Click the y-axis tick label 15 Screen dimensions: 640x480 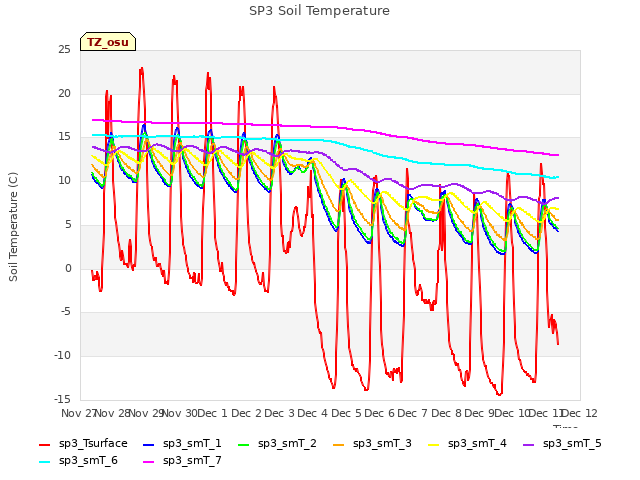click(x=64, y=137)
